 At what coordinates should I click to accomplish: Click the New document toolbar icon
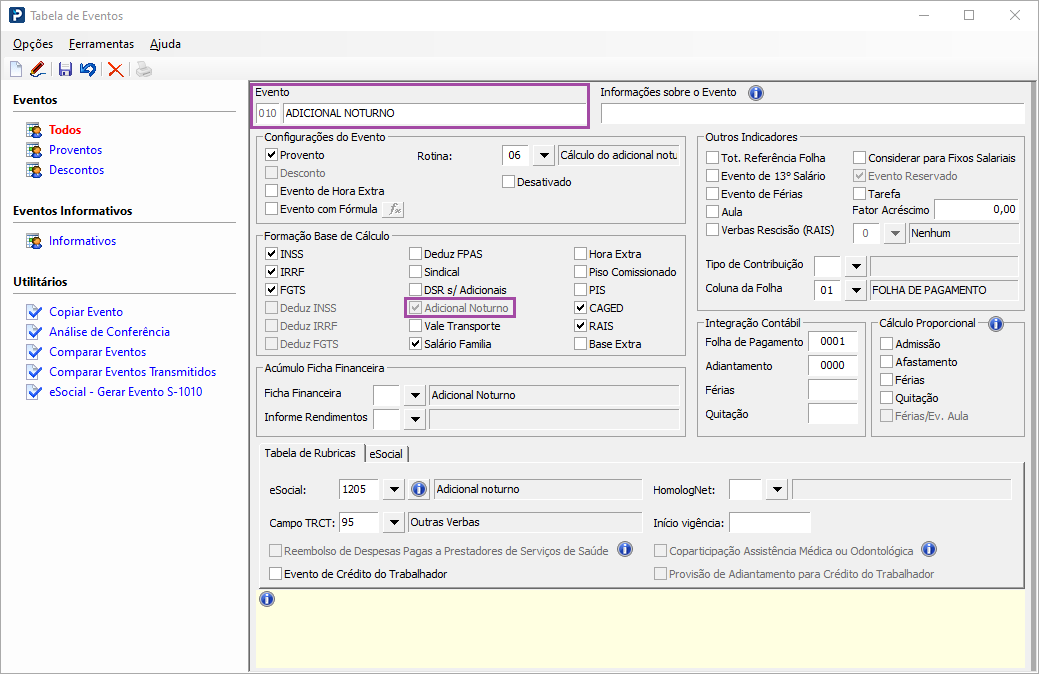point(16,69)
